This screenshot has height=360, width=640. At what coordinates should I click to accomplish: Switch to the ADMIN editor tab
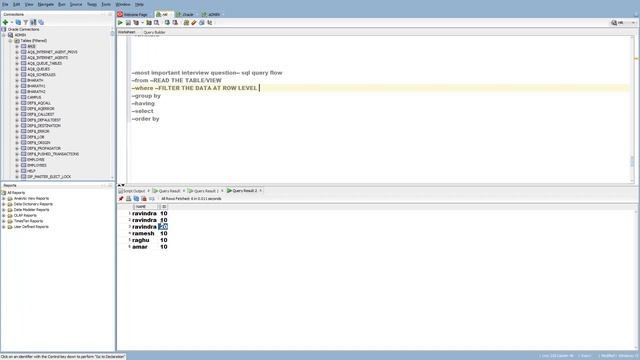(x=211, y=14)
